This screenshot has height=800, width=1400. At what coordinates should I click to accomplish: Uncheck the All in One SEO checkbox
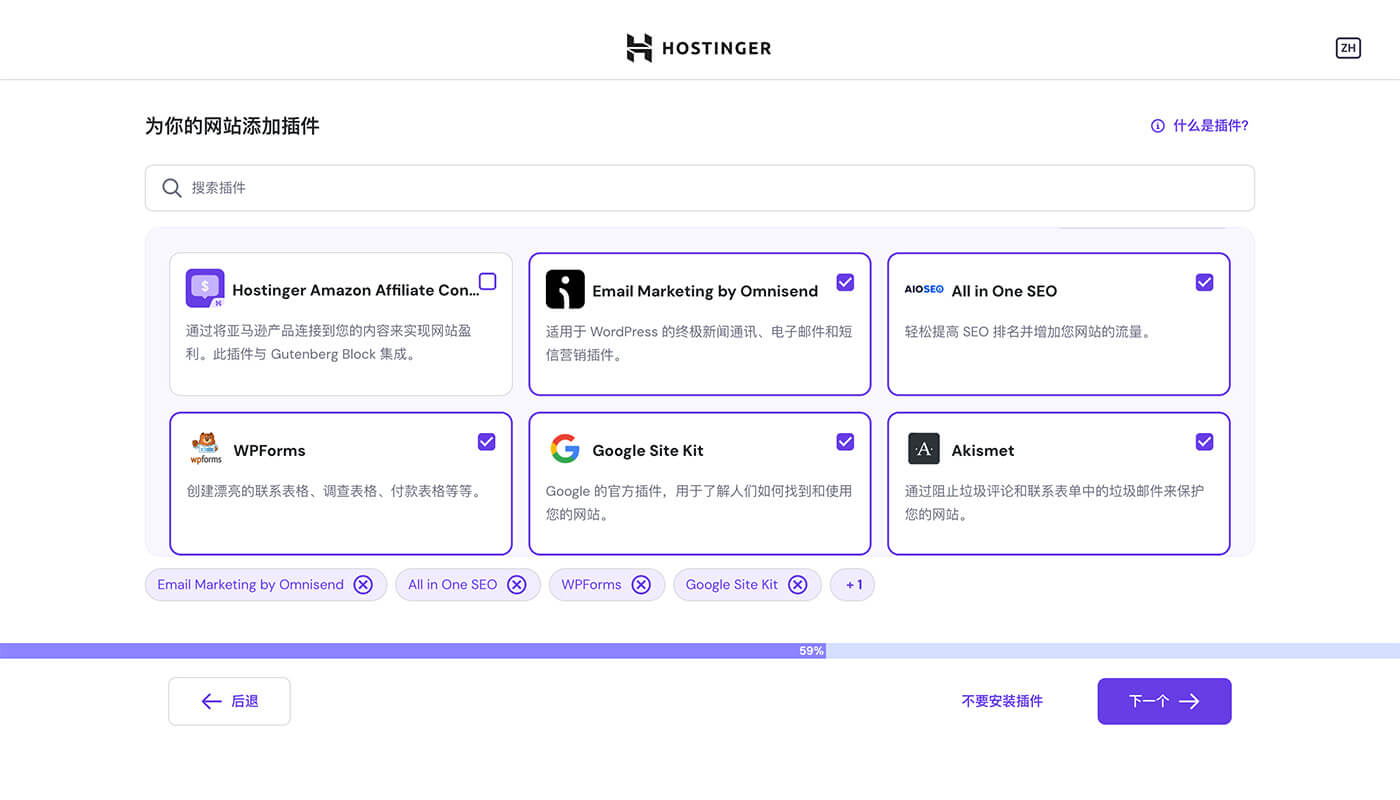(1204, 282)
